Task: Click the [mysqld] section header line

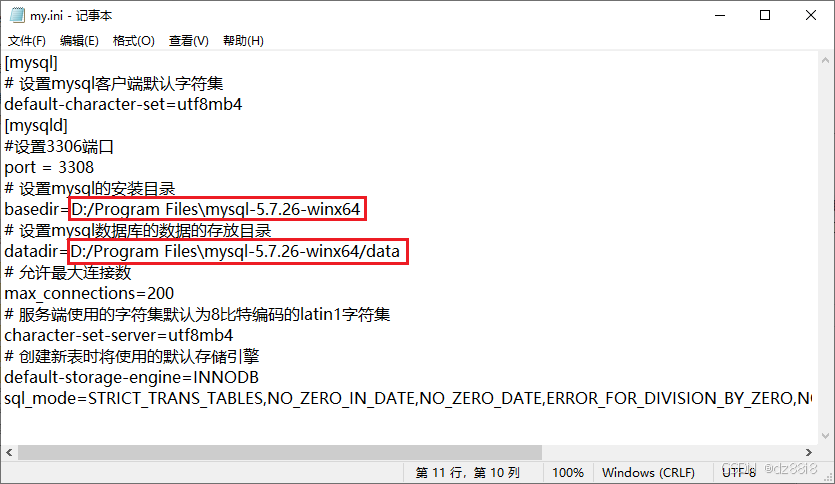Action: 36,126
